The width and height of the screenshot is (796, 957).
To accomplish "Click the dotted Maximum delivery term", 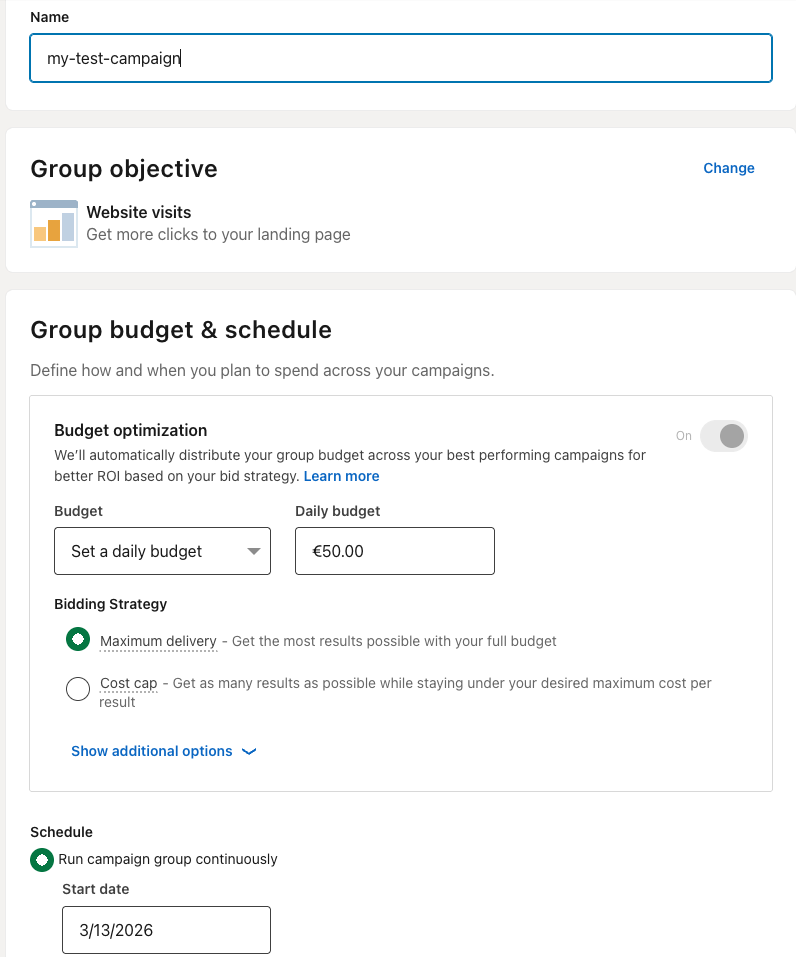I will coord(158,641).
